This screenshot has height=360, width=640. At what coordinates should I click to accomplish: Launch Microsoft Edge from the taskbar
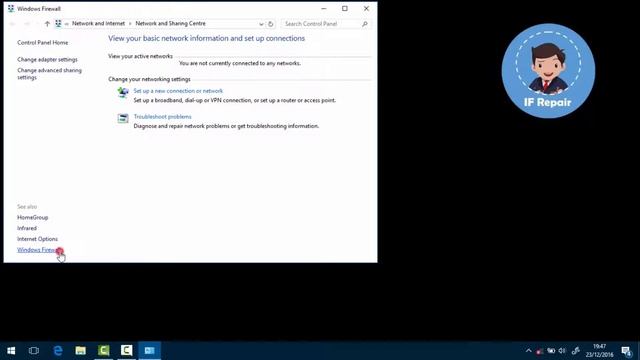(58, 351)
